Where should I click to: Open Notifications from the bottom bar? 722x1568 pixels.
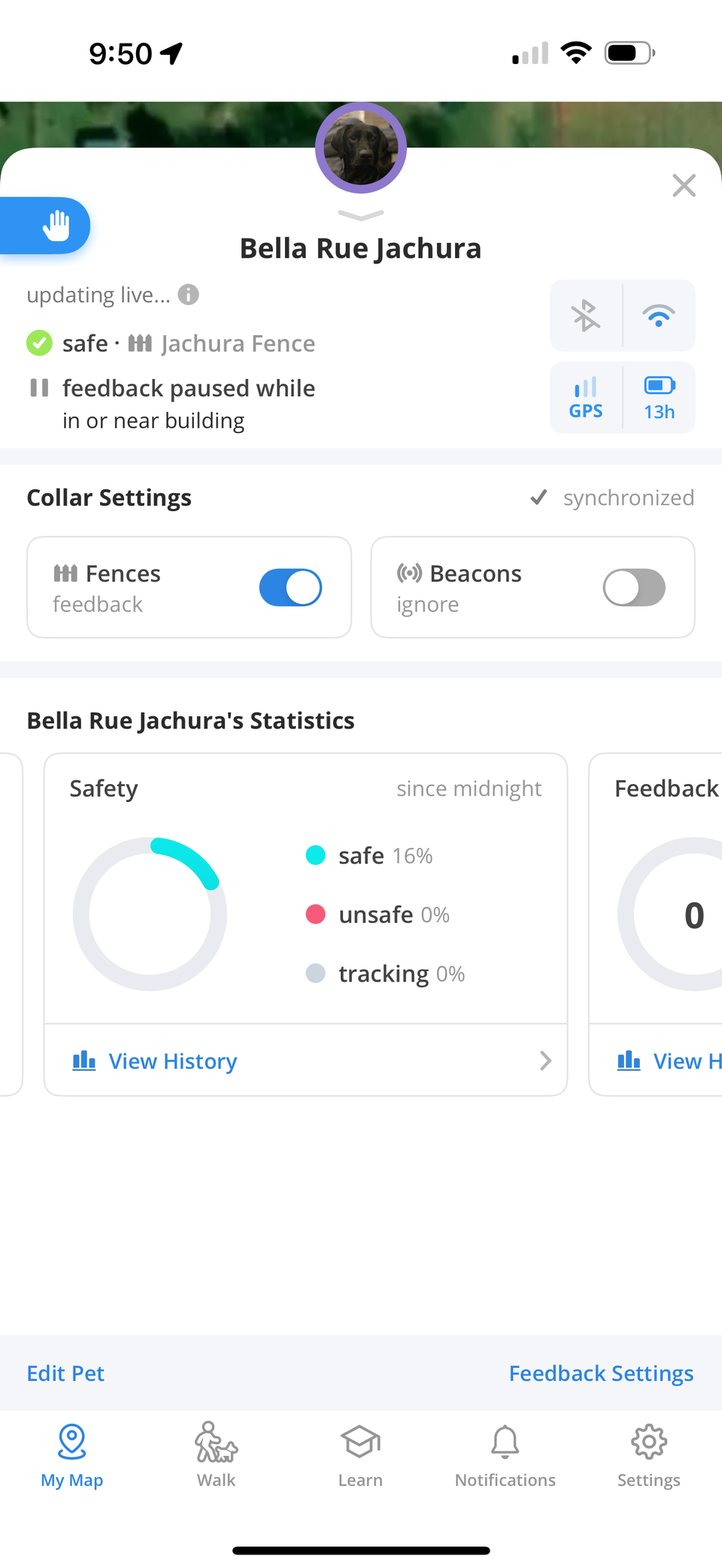(505, 1452)
